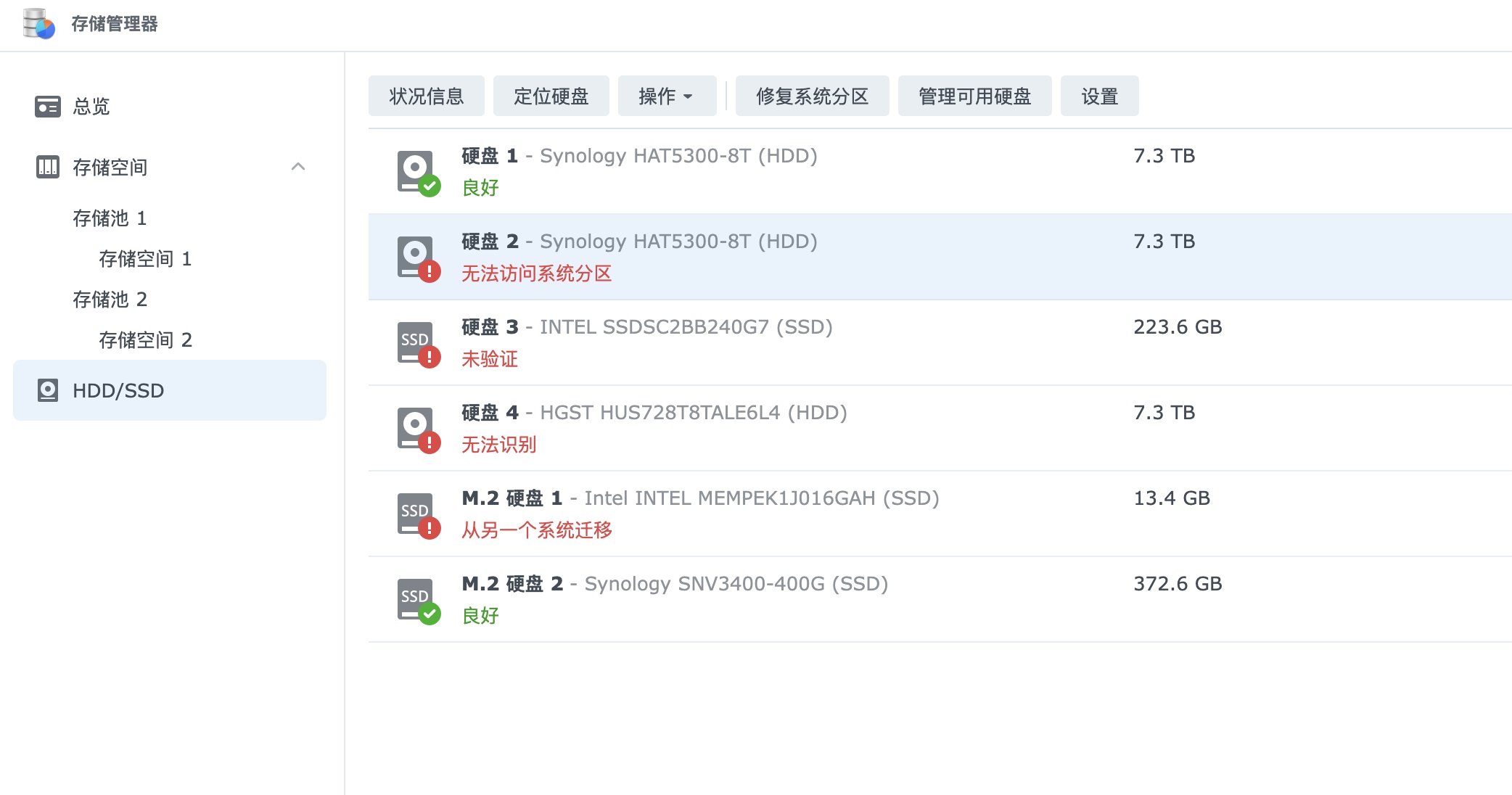This screenshot has height=795, width=1512.
Task: Click the 定位硬盘 button
Action: [x=551, y=96]
